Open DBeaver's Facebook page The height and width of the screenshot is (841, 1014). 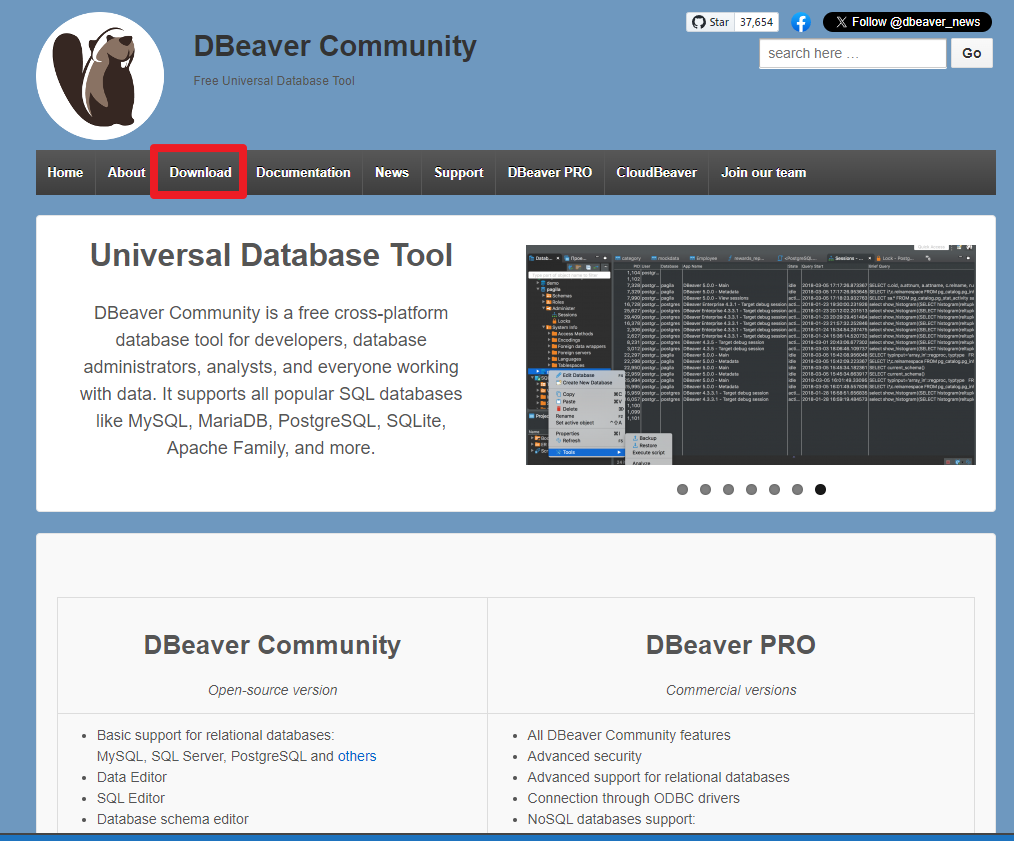801,22
